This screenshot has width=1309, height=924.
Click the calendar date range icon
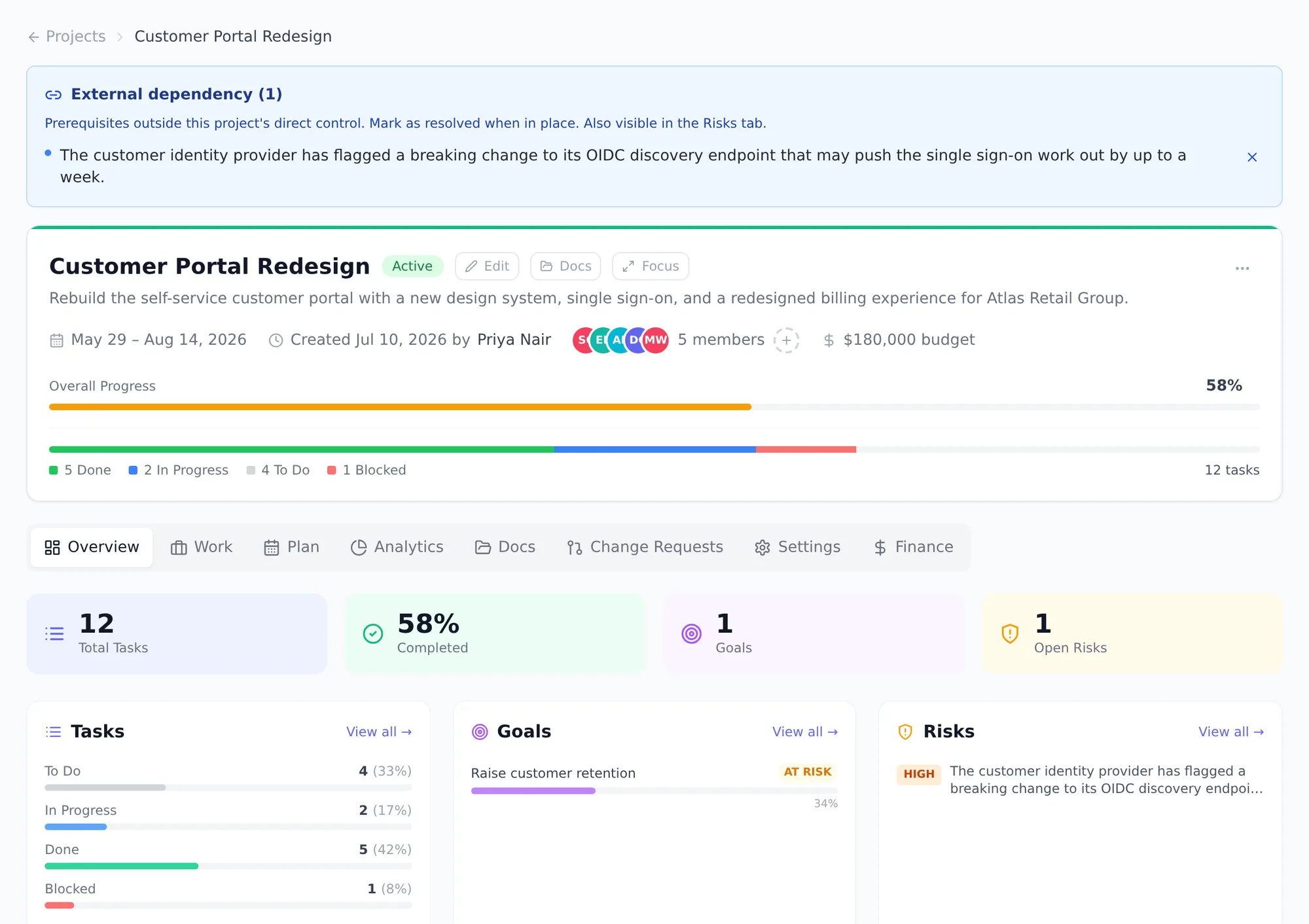pos(57,340)
